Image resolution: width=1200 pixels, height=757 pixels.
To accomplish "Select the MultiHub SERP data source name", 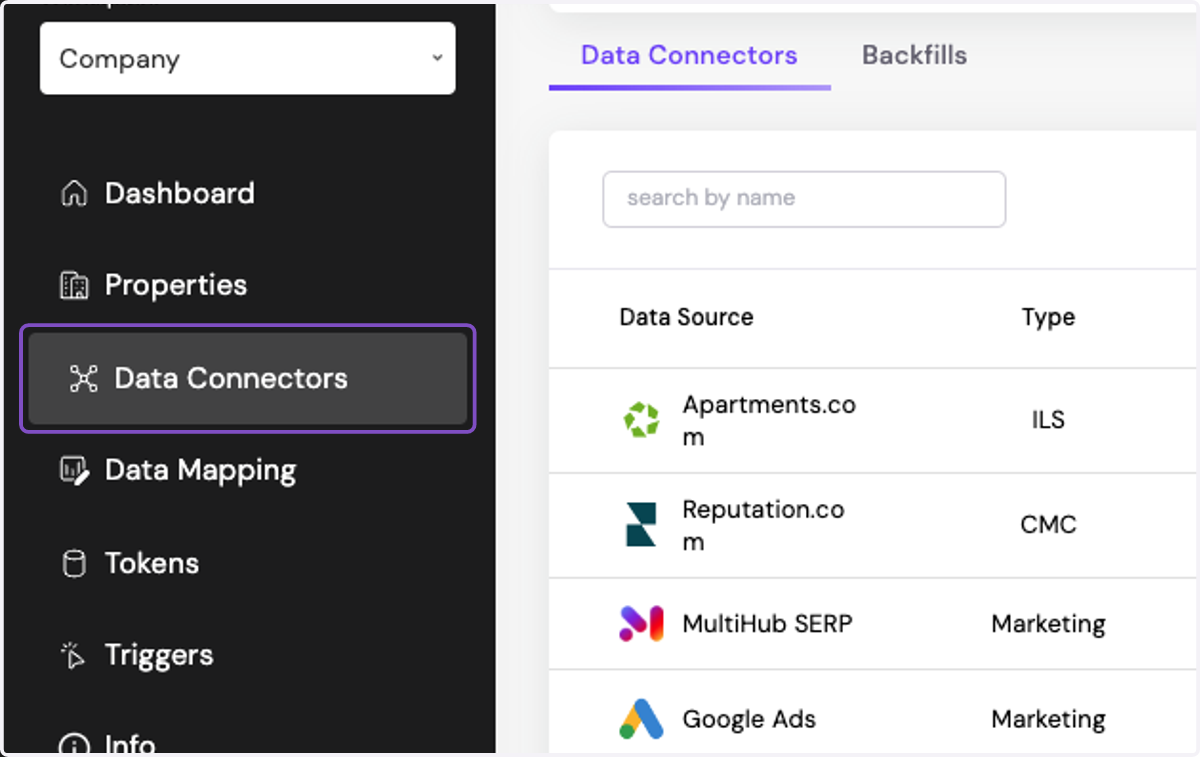I will pos(767,624).
